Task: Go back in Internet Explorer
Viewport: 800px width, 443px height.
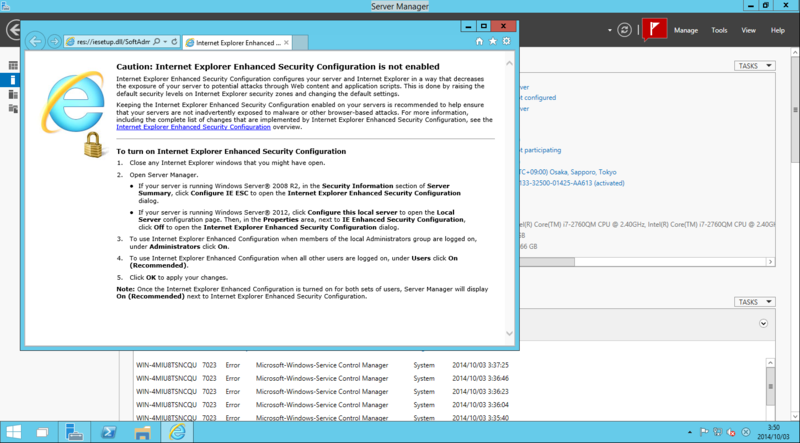Action: tap(35, 41)
